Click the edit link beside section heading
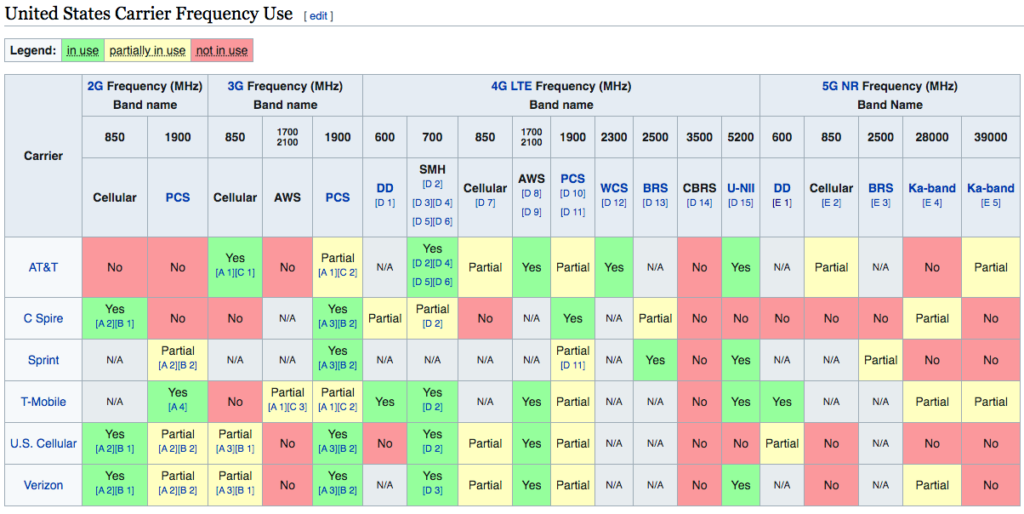1024x514 pixels. point(318,16)
